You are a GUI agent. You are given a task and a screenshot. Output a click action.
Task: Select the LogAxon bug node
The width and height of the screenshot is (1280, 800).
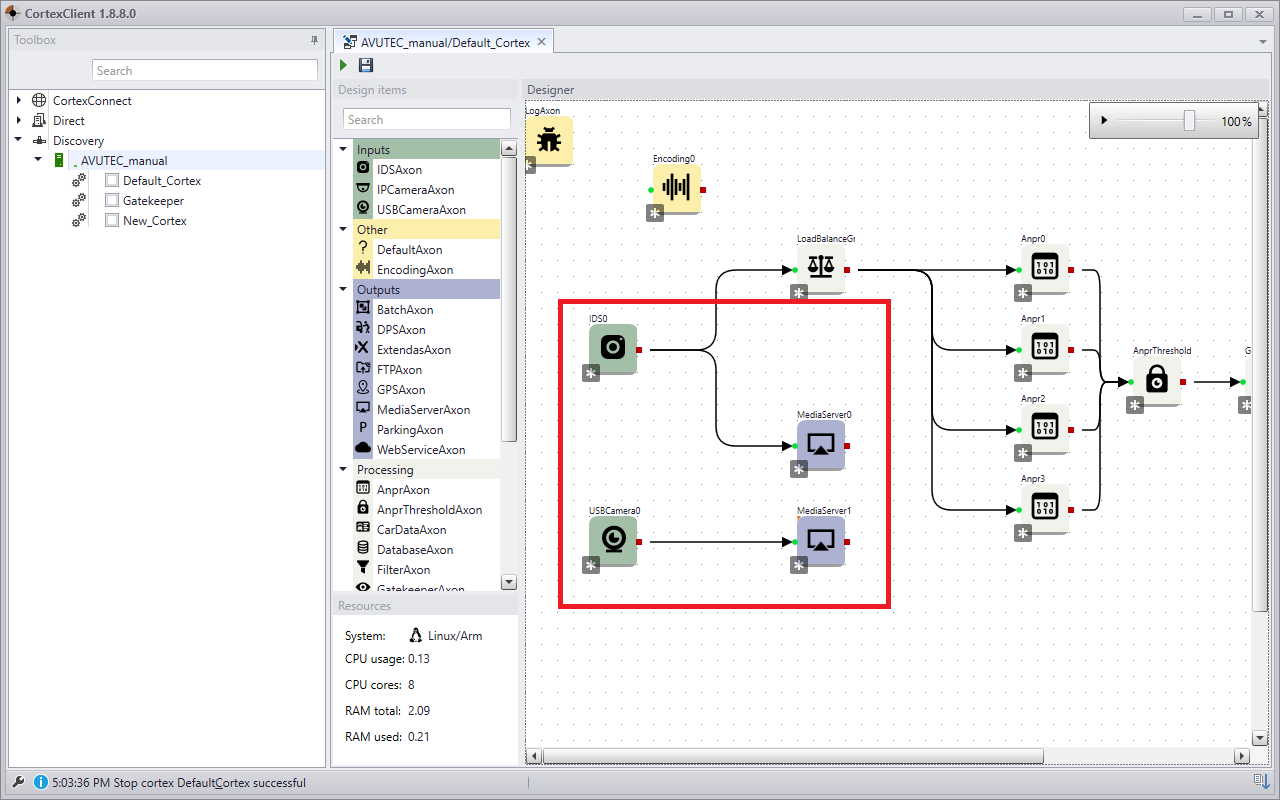pyautogui.click(x=548, y=141)
